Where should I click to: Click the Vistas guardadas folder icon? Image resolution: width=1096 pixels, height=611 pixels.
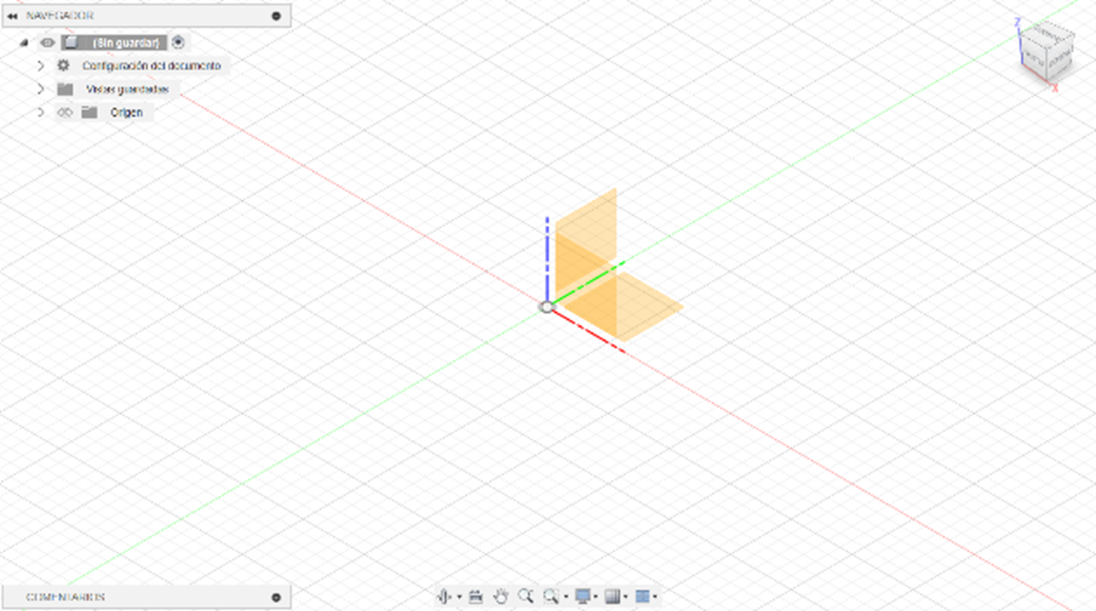click(65, 89)
